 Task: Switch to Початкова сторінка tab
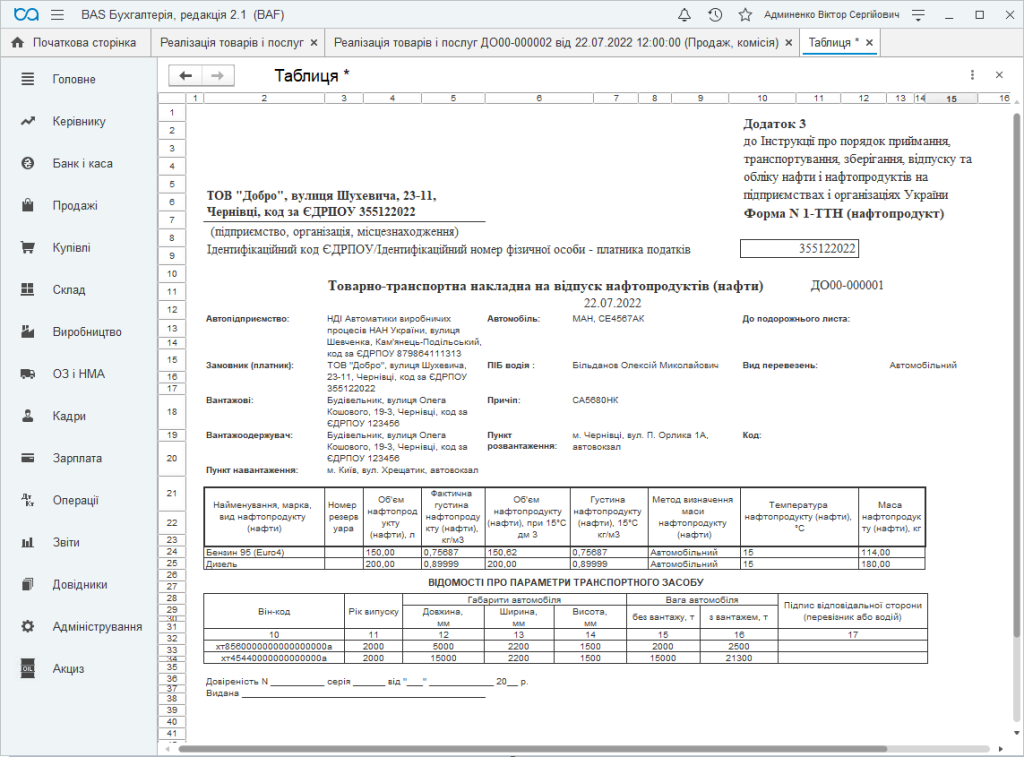(74, 42)
